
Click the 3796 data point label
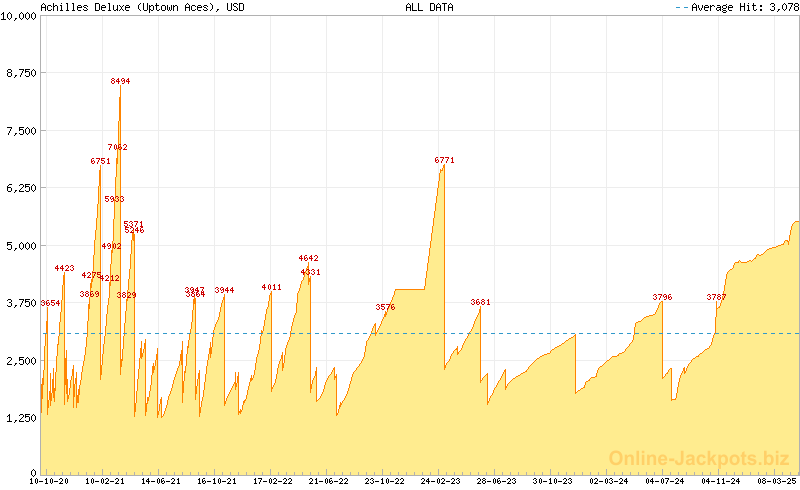point(662,297)
